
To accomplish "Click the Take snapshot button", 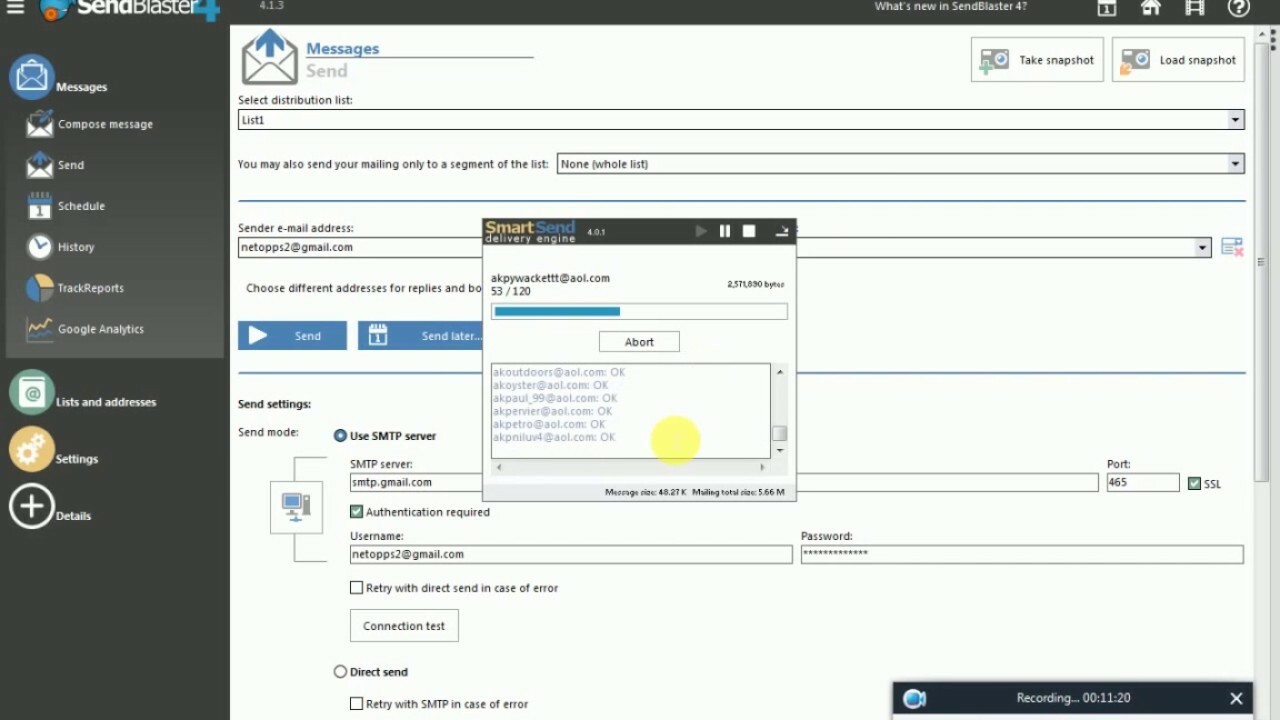I will 1037,60.
